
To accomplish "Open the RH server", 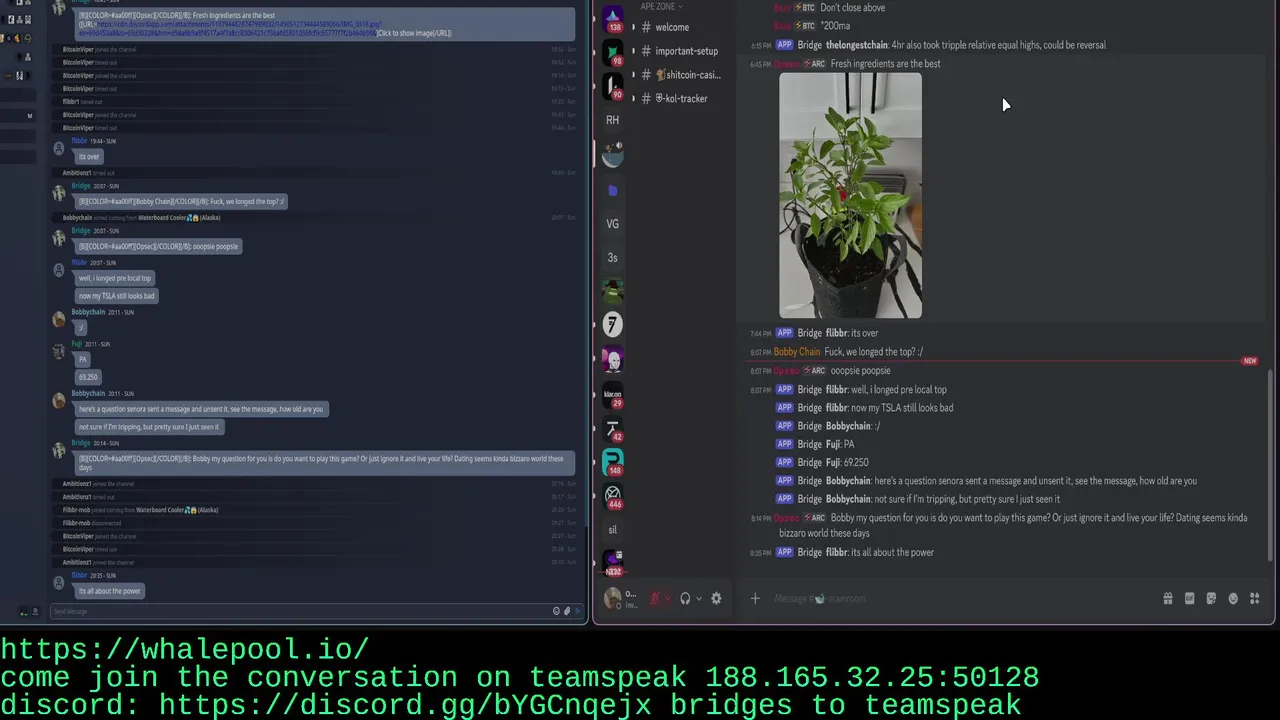I will coord(612,120).
